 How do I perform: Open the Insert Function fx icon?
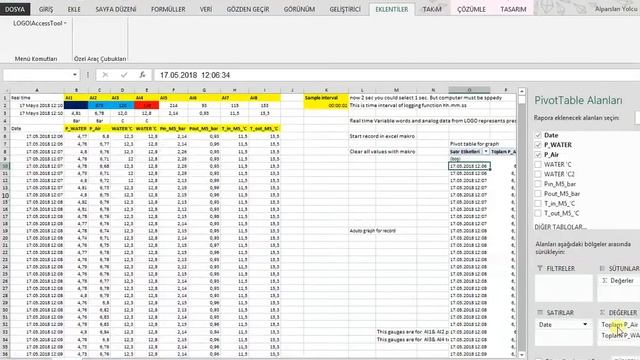coord(142,75)
